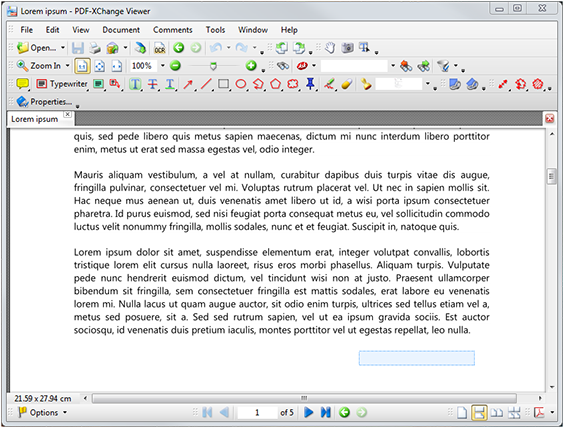Go to next page button
Image resolution: width=564 pixels, height=428 pixels.
(309, 413)
